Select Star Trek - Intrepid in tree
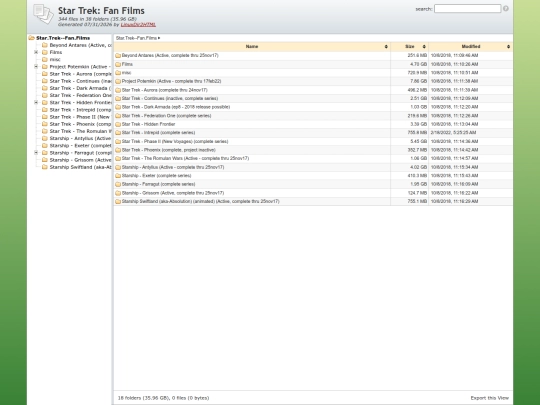 [80, 110]
